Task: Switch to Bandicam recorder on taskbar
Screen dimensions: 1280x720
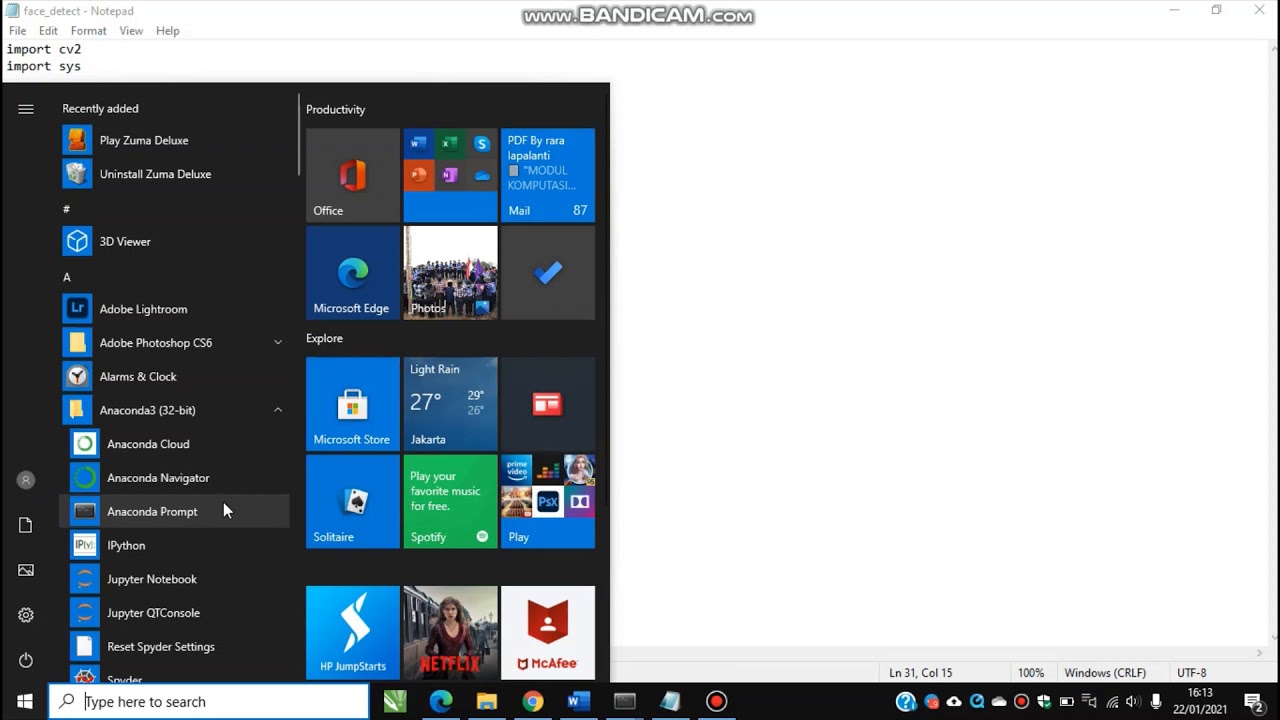Action: coord(716,701)
